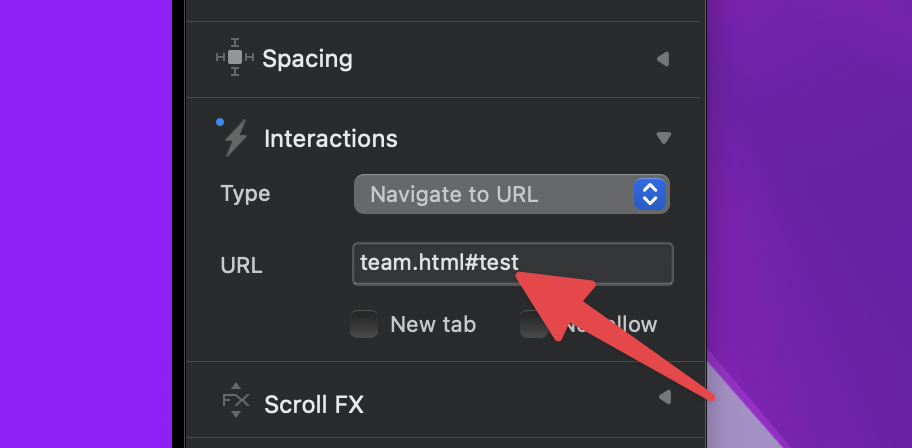The image size is (912, 448).
Task: Click the blue chevrons on Type selector
Action: [649, 194]
